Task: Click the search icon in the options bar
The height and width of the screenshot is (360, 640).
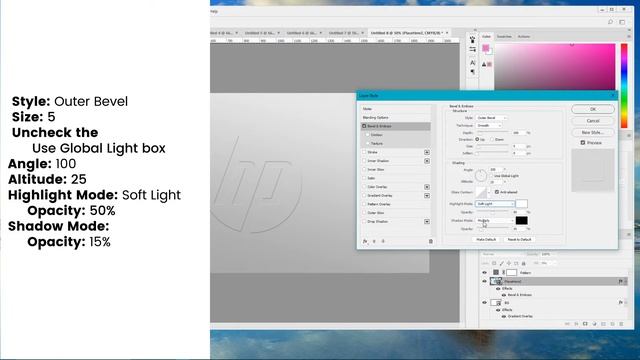Action: pyautogui.click(x=610, y=22)
